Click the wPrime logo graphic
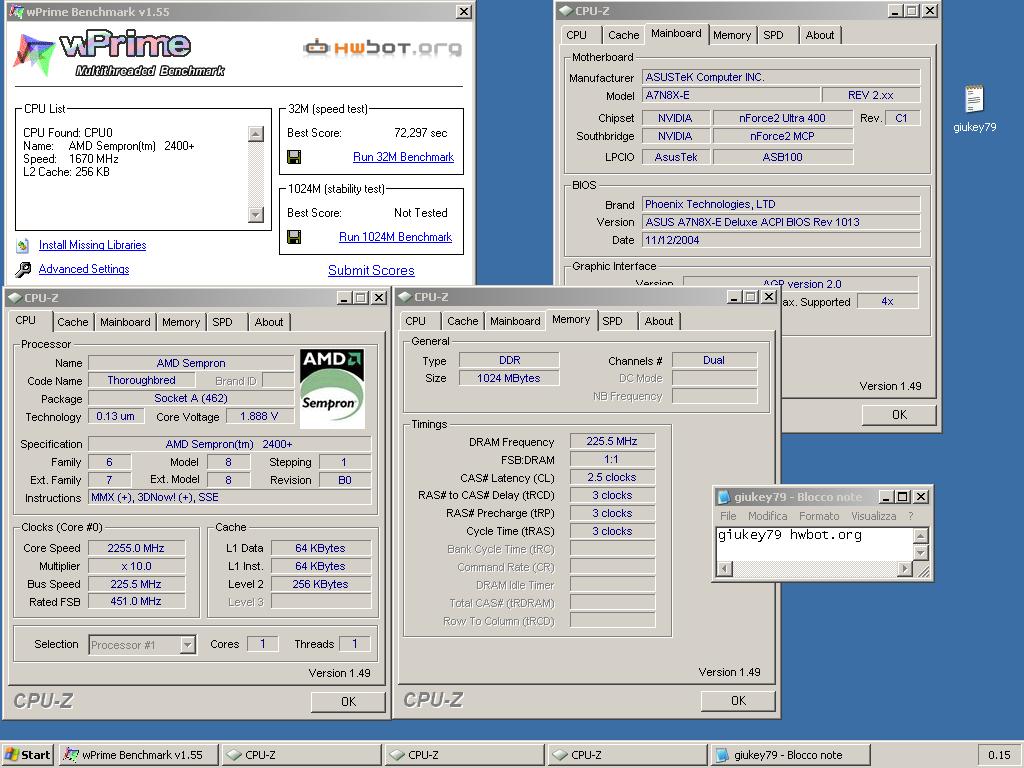Viewport: 1024px width, 768px height. coord(121,54)
